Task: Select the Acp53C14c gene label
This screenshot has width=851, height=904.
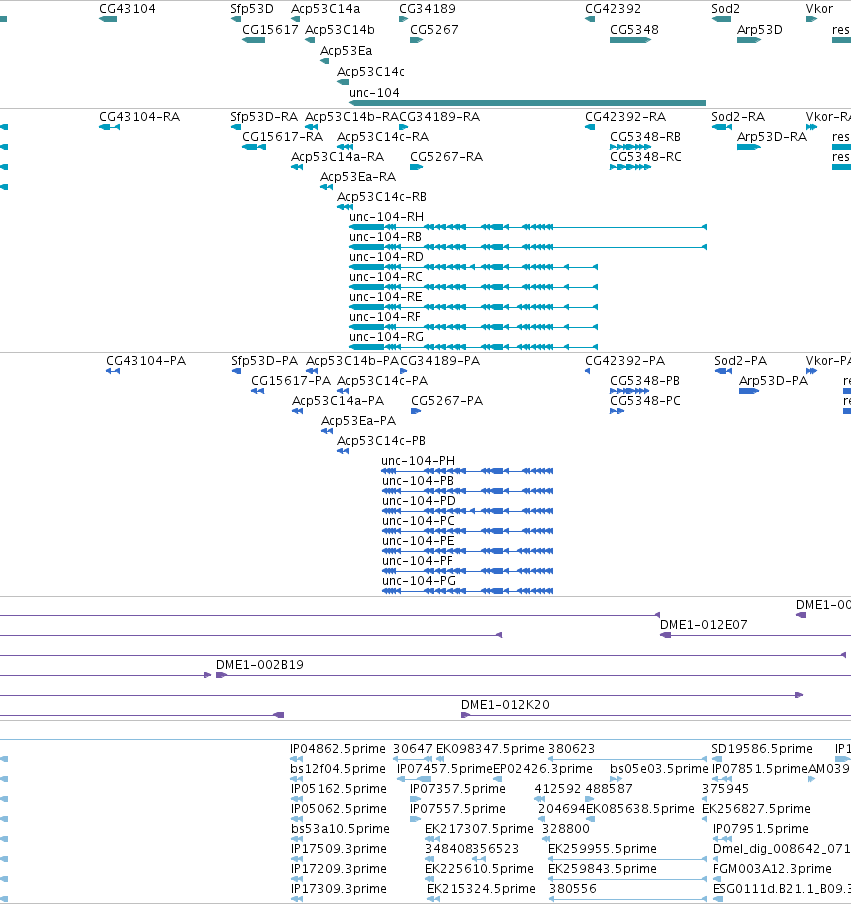Action: pos(371,71)
